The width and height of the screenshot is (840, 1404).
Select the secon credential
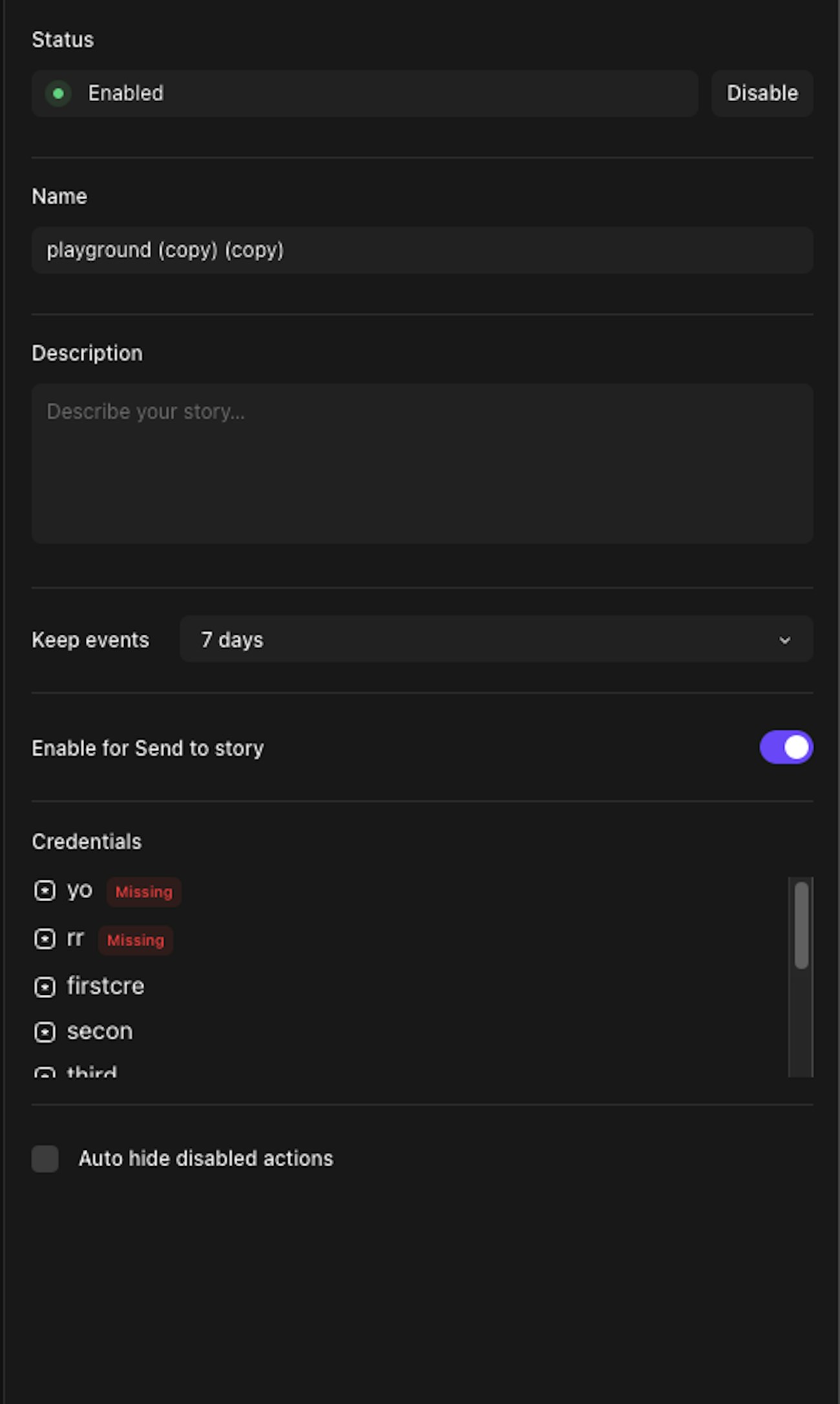[x=100, y=1032]
